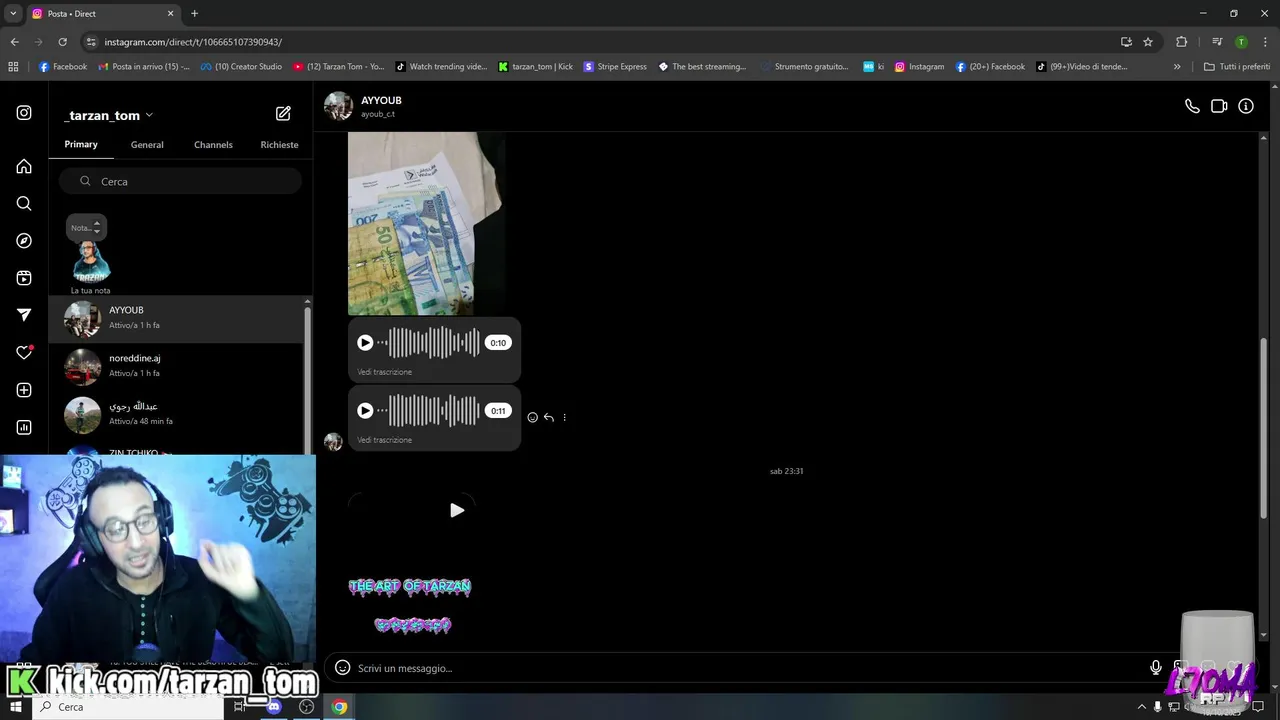Bookmark this page with the star icon
The image size is (1280, 720).
pos(1148,42)
